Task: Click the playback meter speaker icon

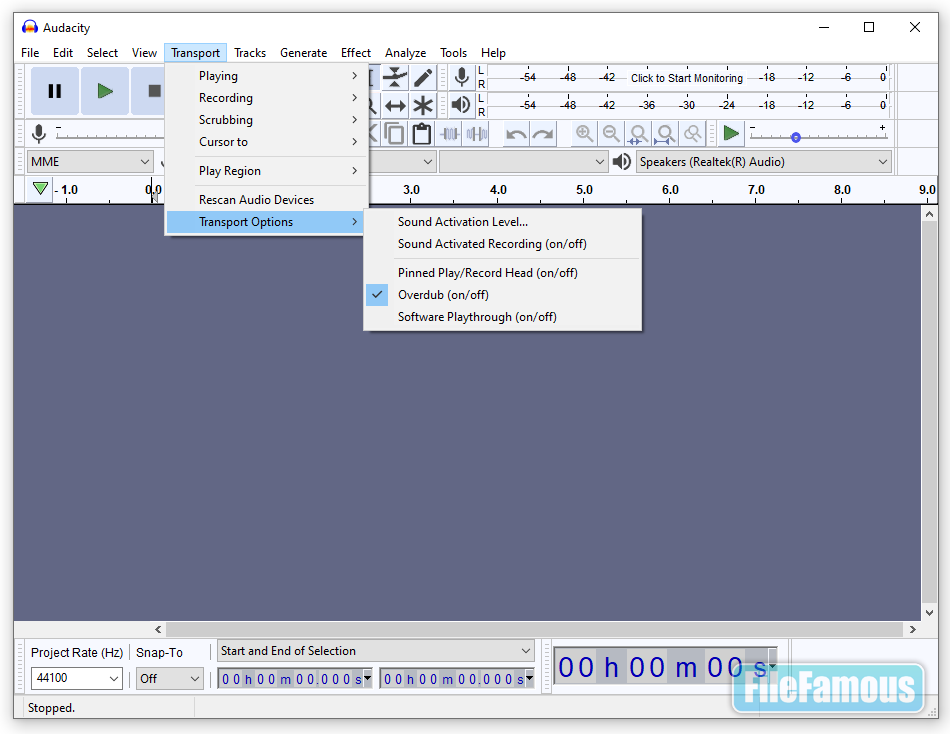Action: 462,105
